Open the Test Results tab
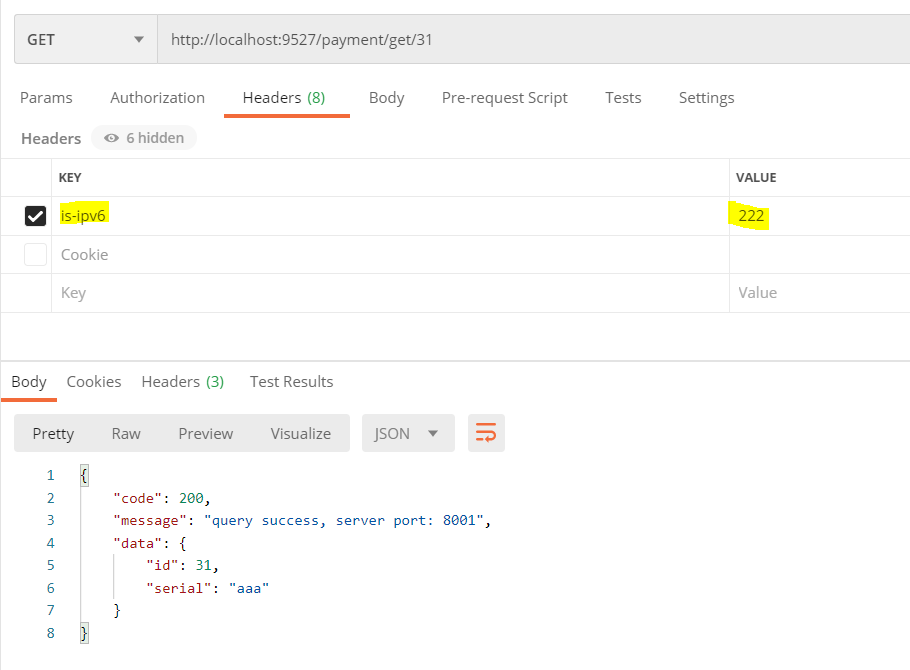This screenshot has width=910, height=670. [291, 381]
